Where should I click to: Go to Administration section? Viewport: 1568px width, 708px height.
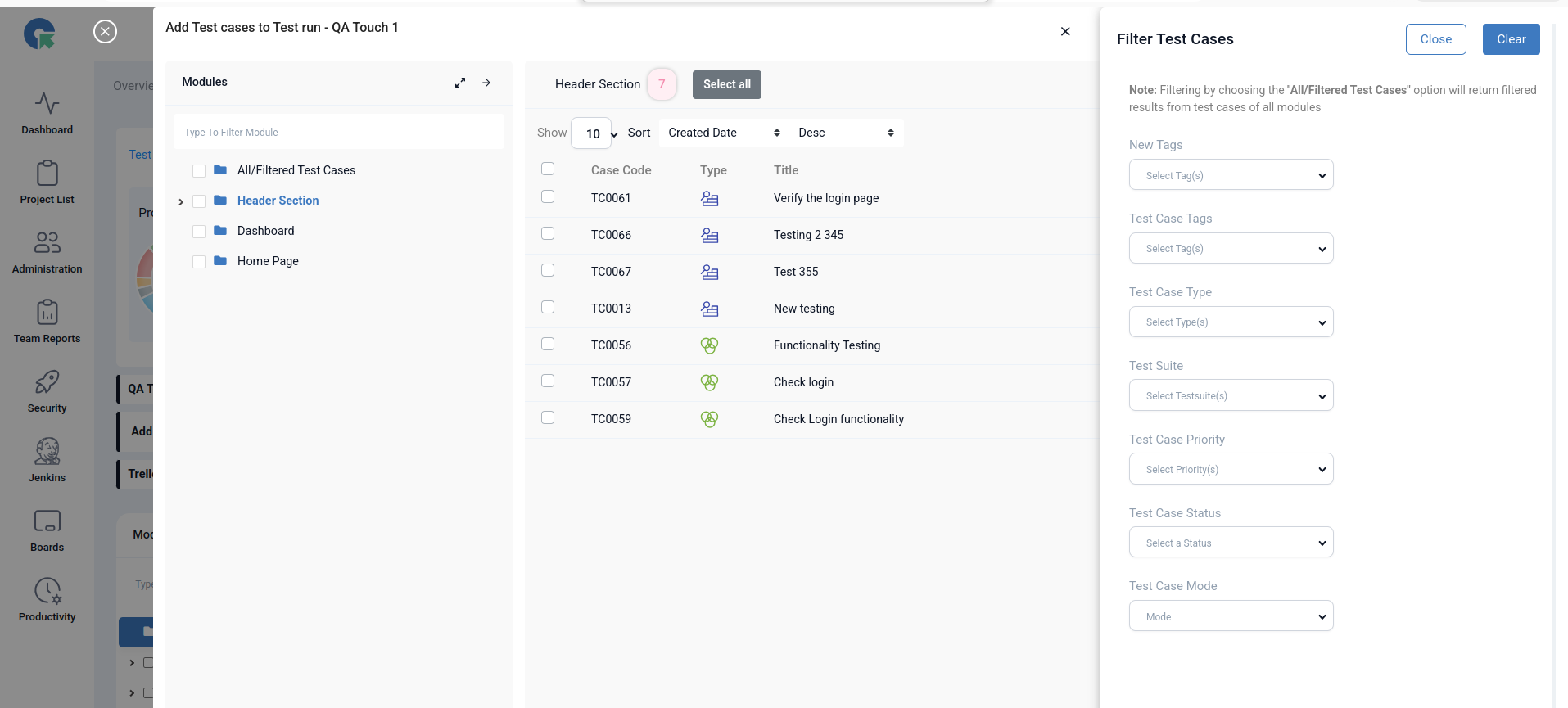click(x=47, y=243)
